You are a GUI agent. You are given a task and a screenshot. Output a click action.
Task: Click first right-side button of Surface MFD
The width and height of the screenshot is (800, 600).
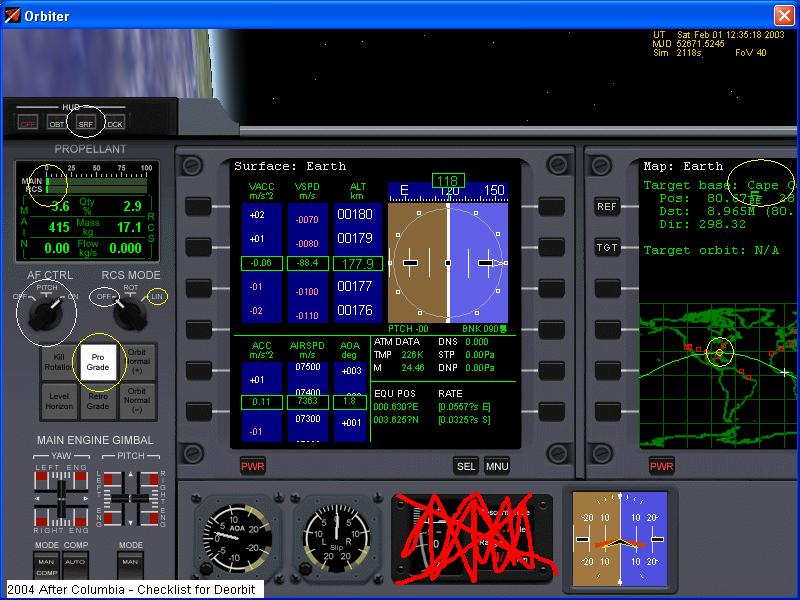click(x=552, y=207)
